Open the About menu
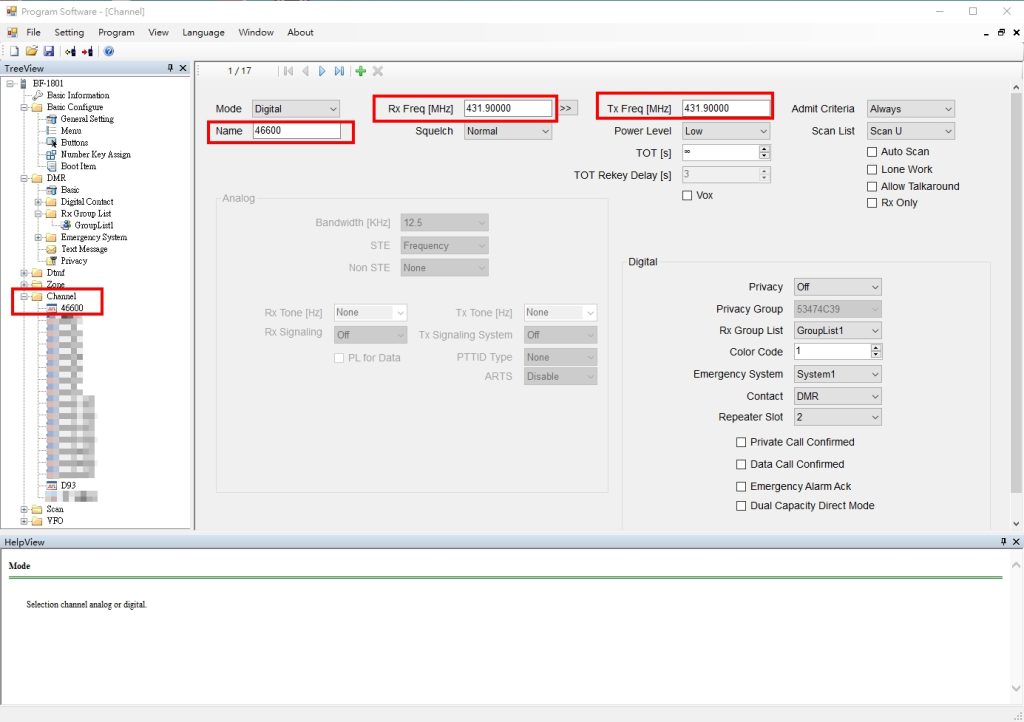 pyautogui.click(x=300, y=32)
